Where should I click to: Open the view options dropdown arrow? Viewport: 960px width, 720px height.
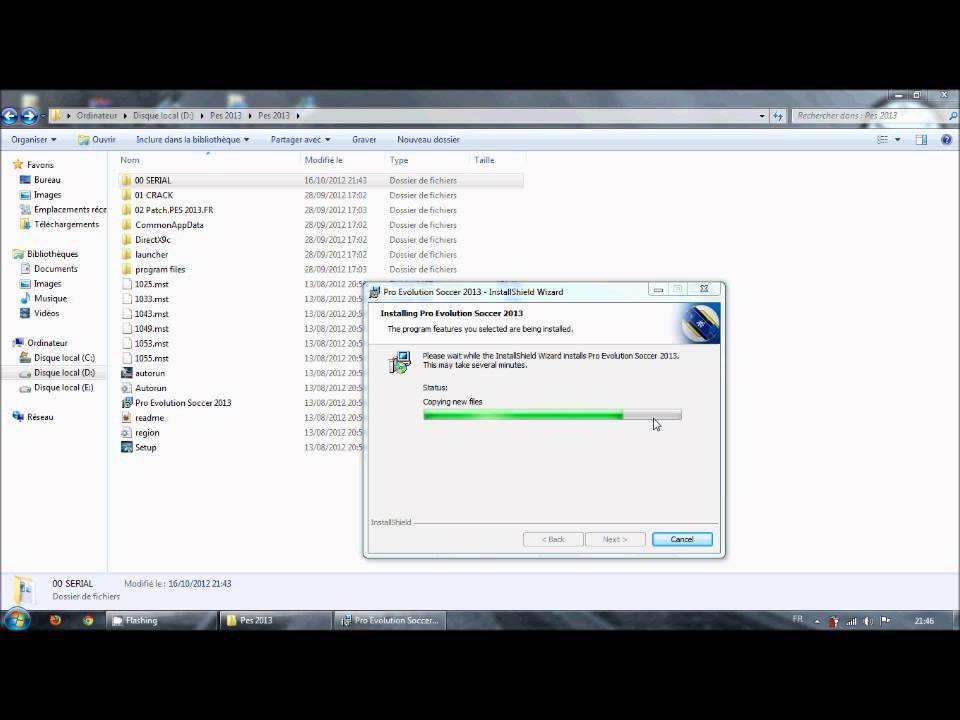898,140
